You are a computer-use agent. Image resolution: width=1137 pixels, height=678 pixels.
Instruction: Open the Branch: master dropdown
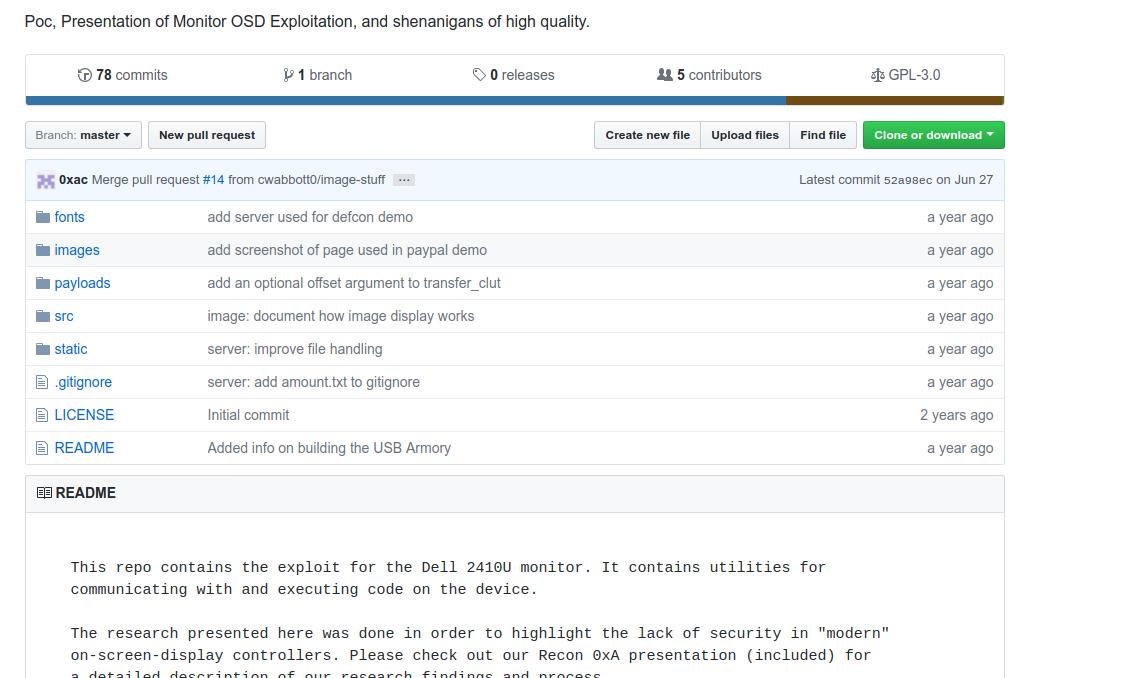tap(83, 135)
